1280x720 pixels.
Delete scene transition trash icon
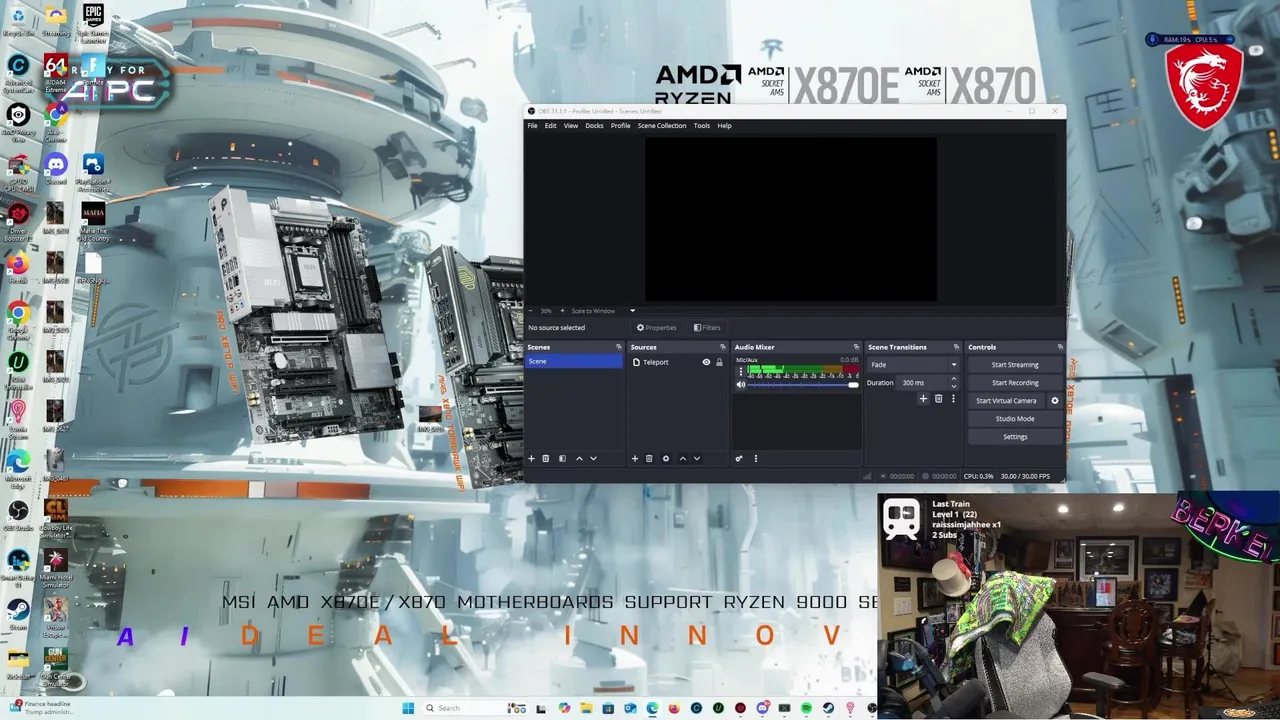click(x=938, y=398)
